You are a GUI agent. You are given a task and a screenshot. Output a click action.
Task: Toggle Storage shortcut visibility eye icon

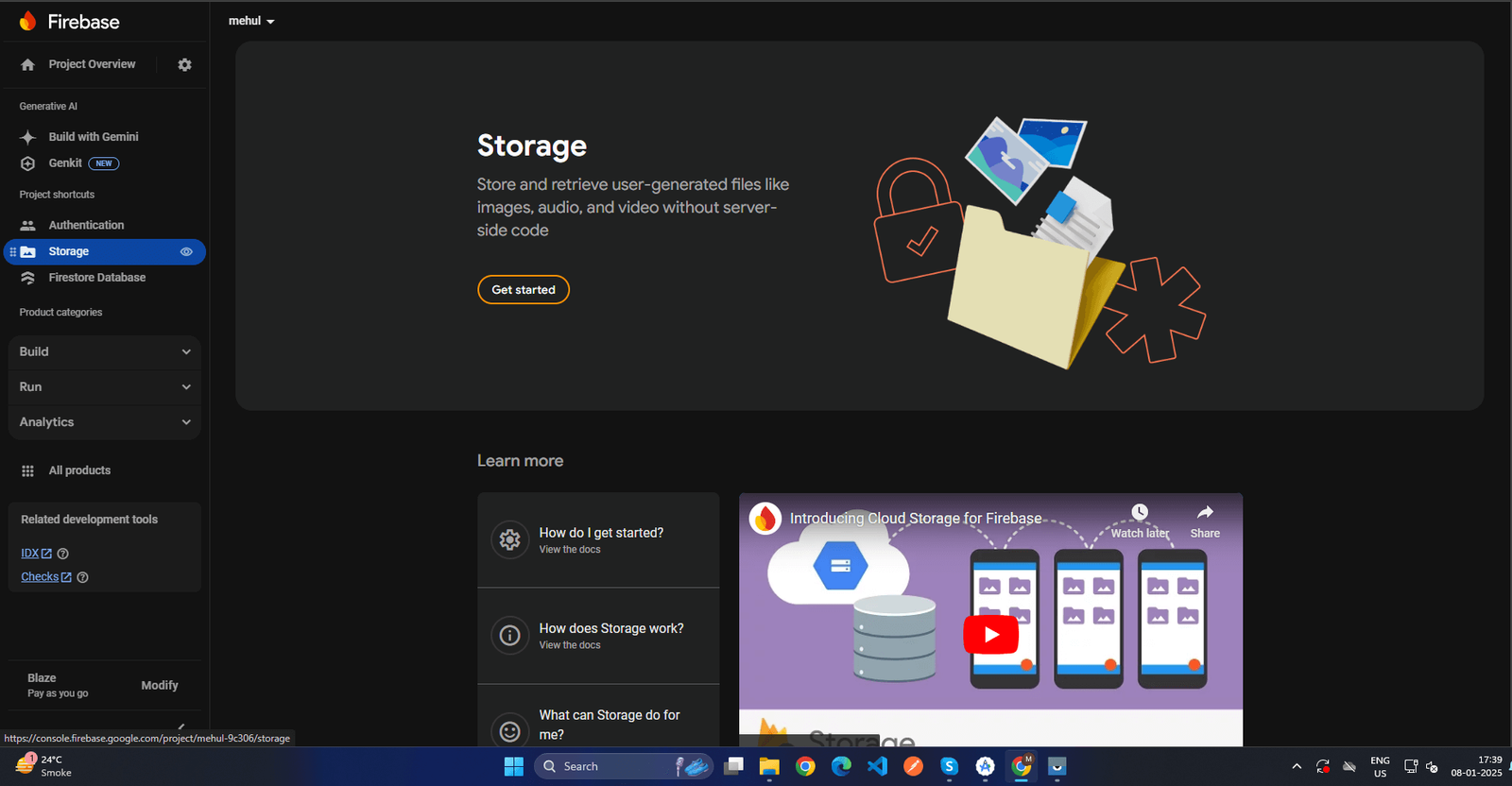coord(186,252)
